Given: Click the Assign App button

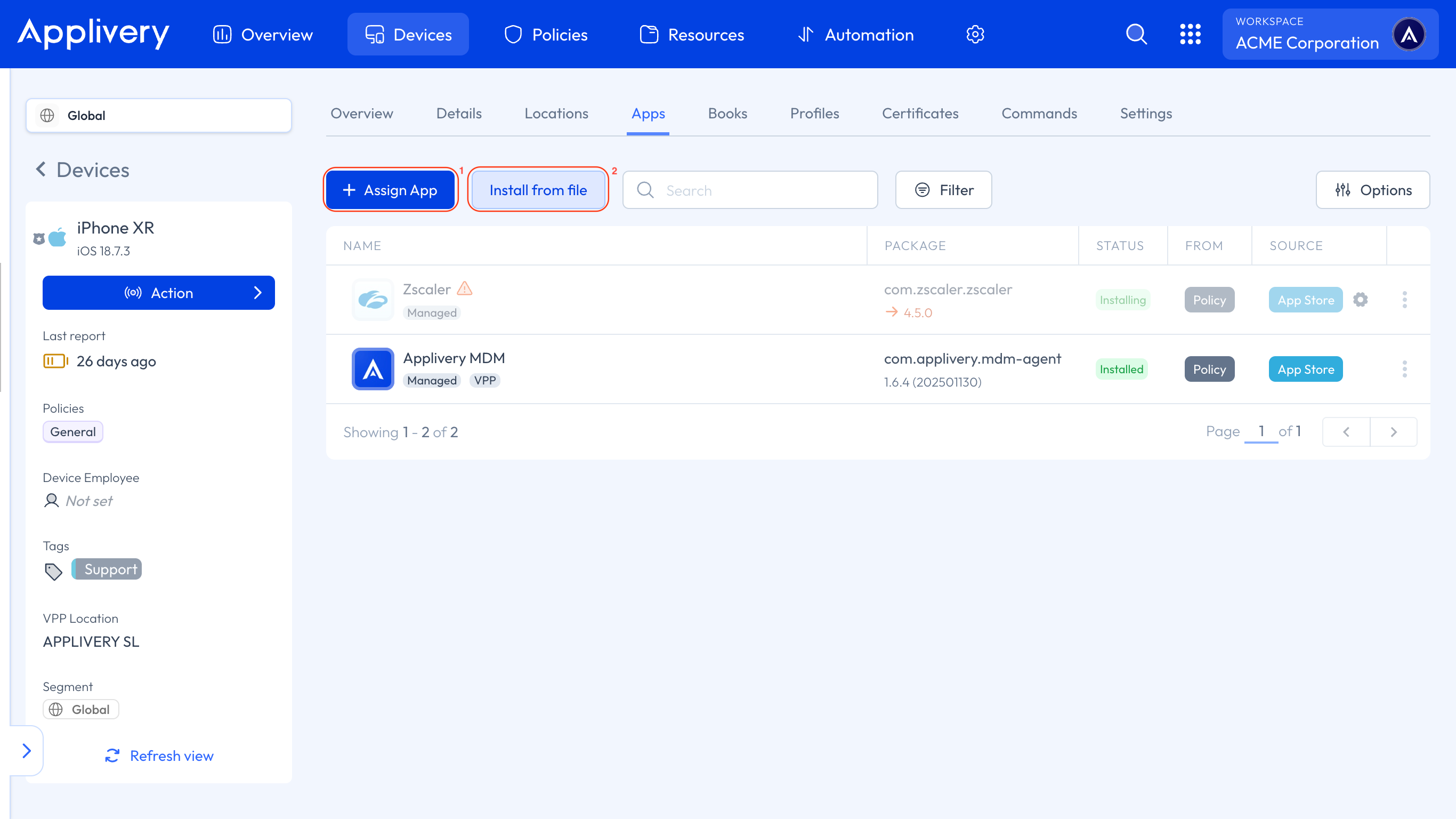Looking at the screenshot, I should [390, 190].
